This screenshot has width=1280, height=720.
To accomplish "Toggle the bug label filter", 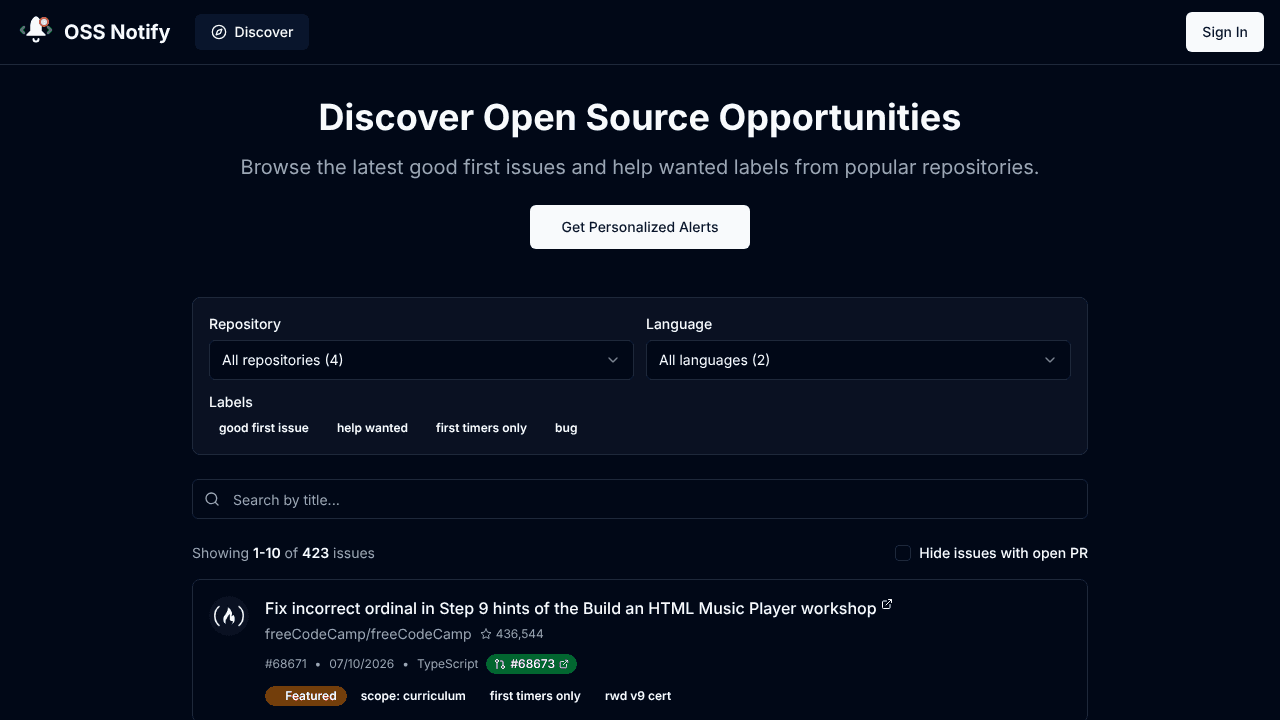I will pyautogui.click(x=566, y=428).
